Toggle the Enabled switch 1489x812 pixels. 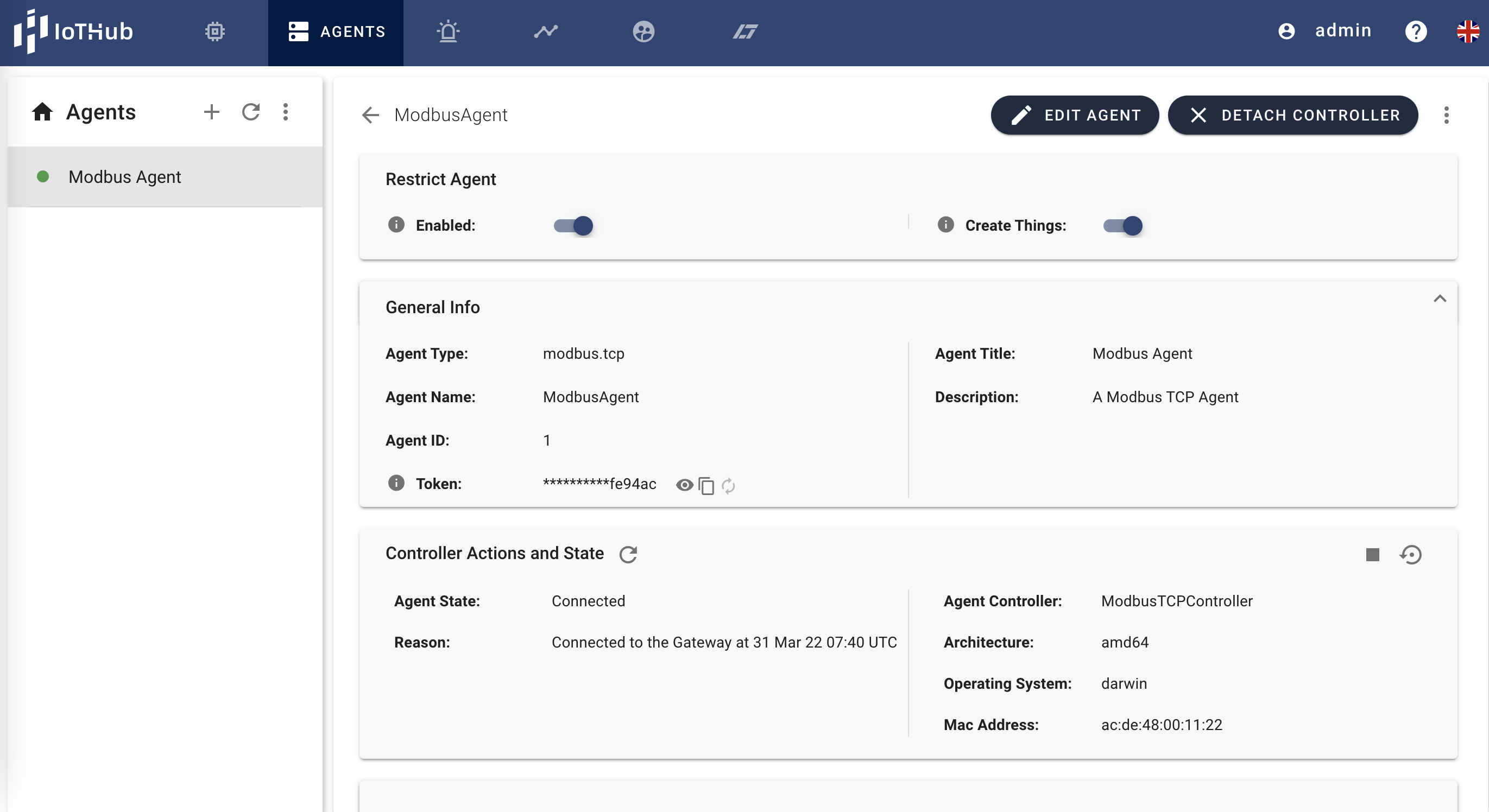tap(573, 225)
